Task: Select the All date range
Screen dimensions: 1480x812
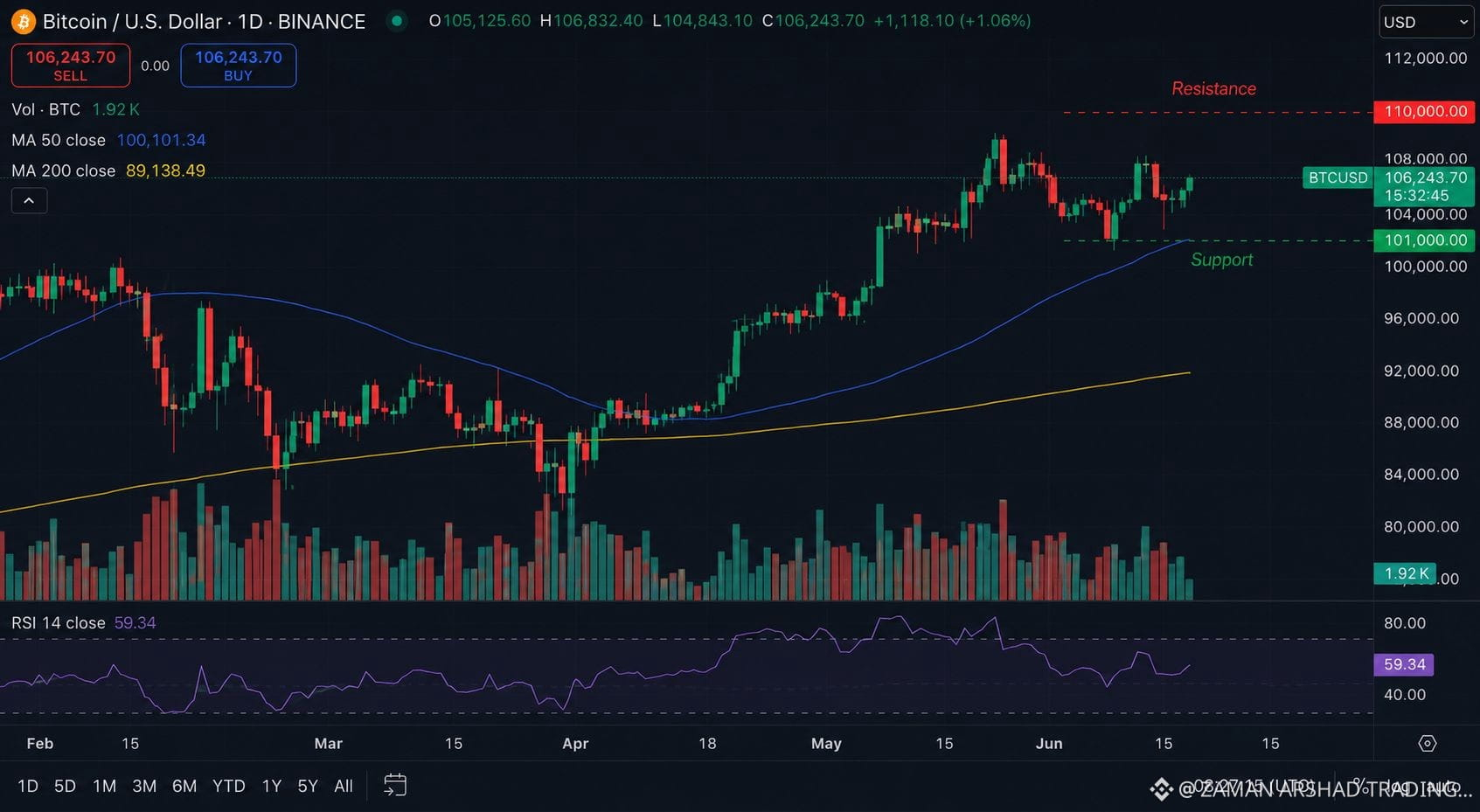Action: tap(344, 786)
